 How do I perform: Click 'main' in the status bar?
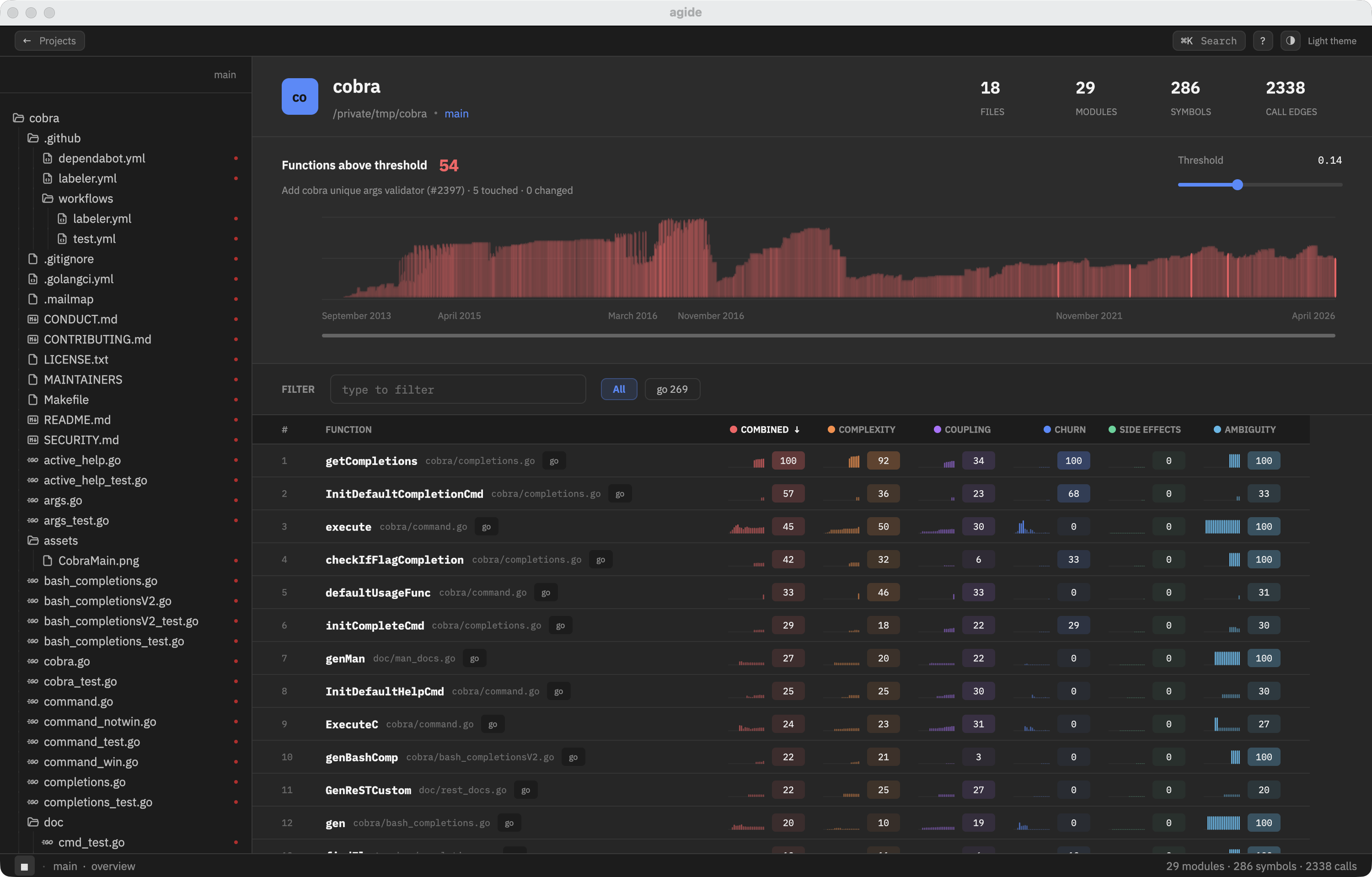click(x=65, y=866)
